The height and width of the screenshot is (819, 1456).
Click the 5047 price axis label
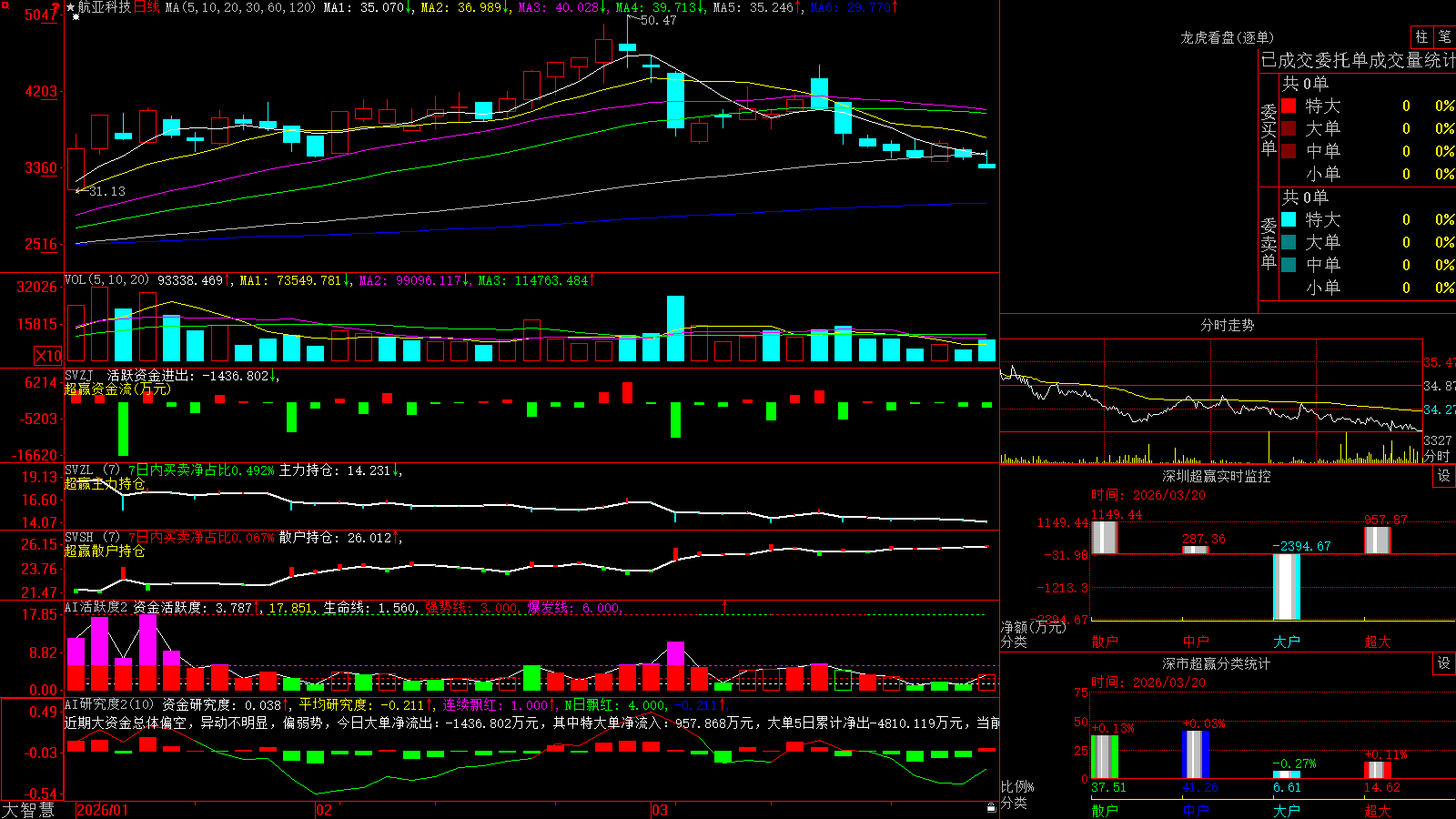pos(41,15)
